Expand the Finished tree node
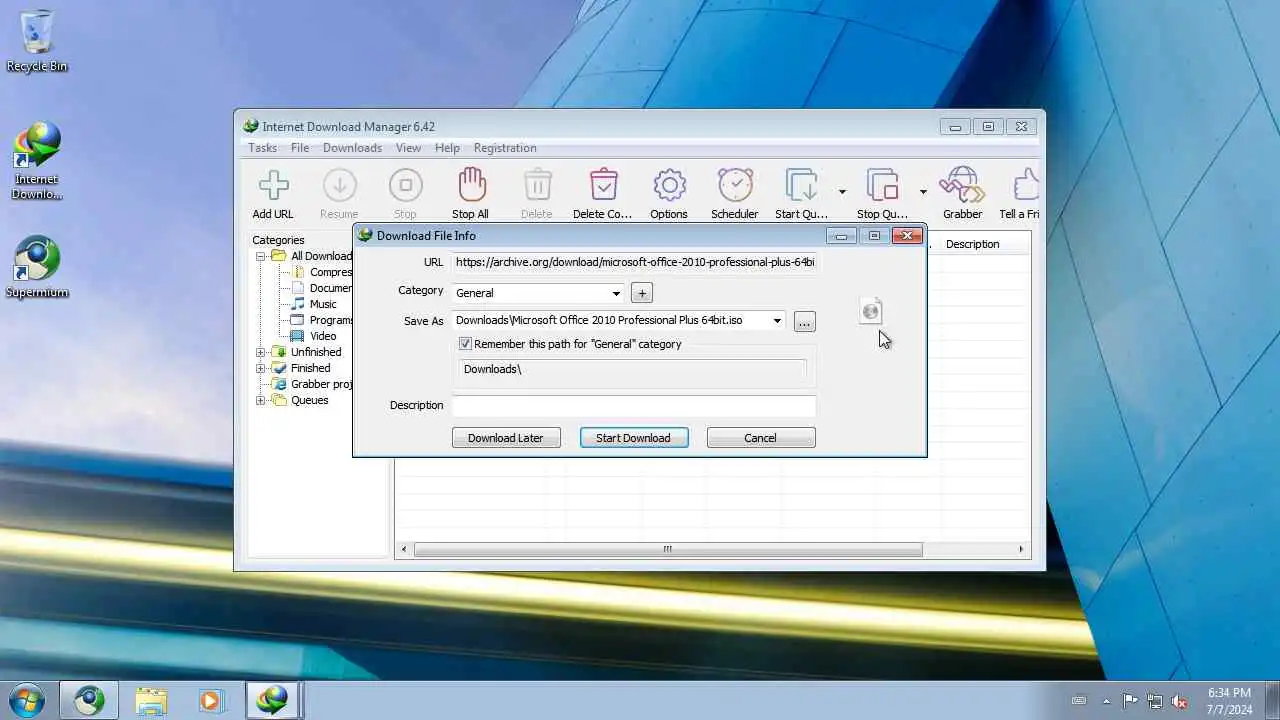The height and width of the screenshot is (720, 1280). [261, 368]
